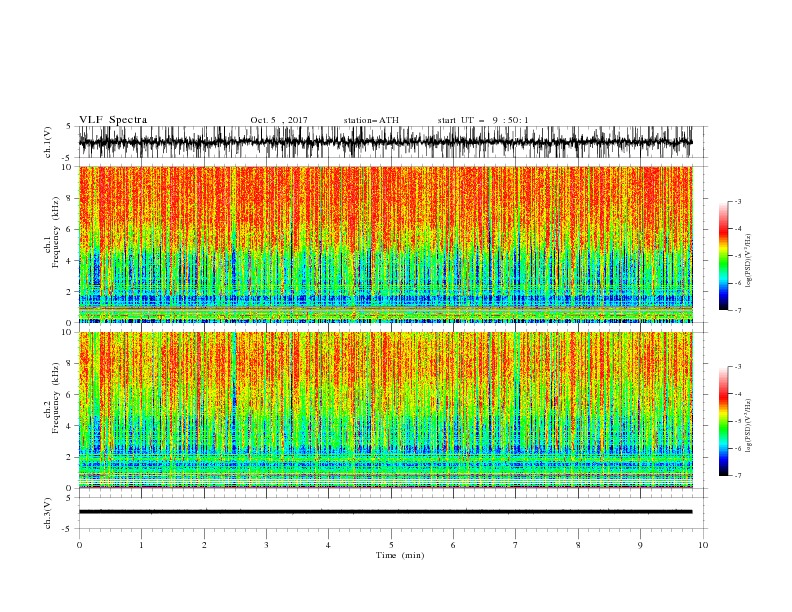Click the 'ch.2 Frequency (kHz)' axis label

[x=52, y=398]
